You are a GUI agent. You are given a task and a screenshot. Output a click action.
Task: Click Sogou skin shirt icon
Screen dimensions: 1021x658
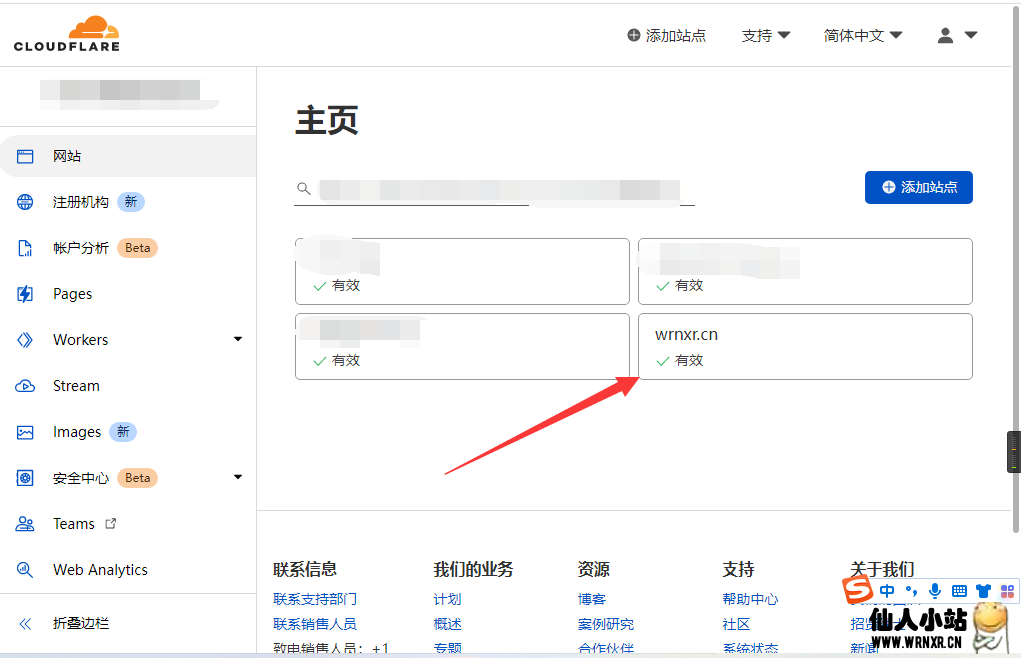(x=983, y=591)
